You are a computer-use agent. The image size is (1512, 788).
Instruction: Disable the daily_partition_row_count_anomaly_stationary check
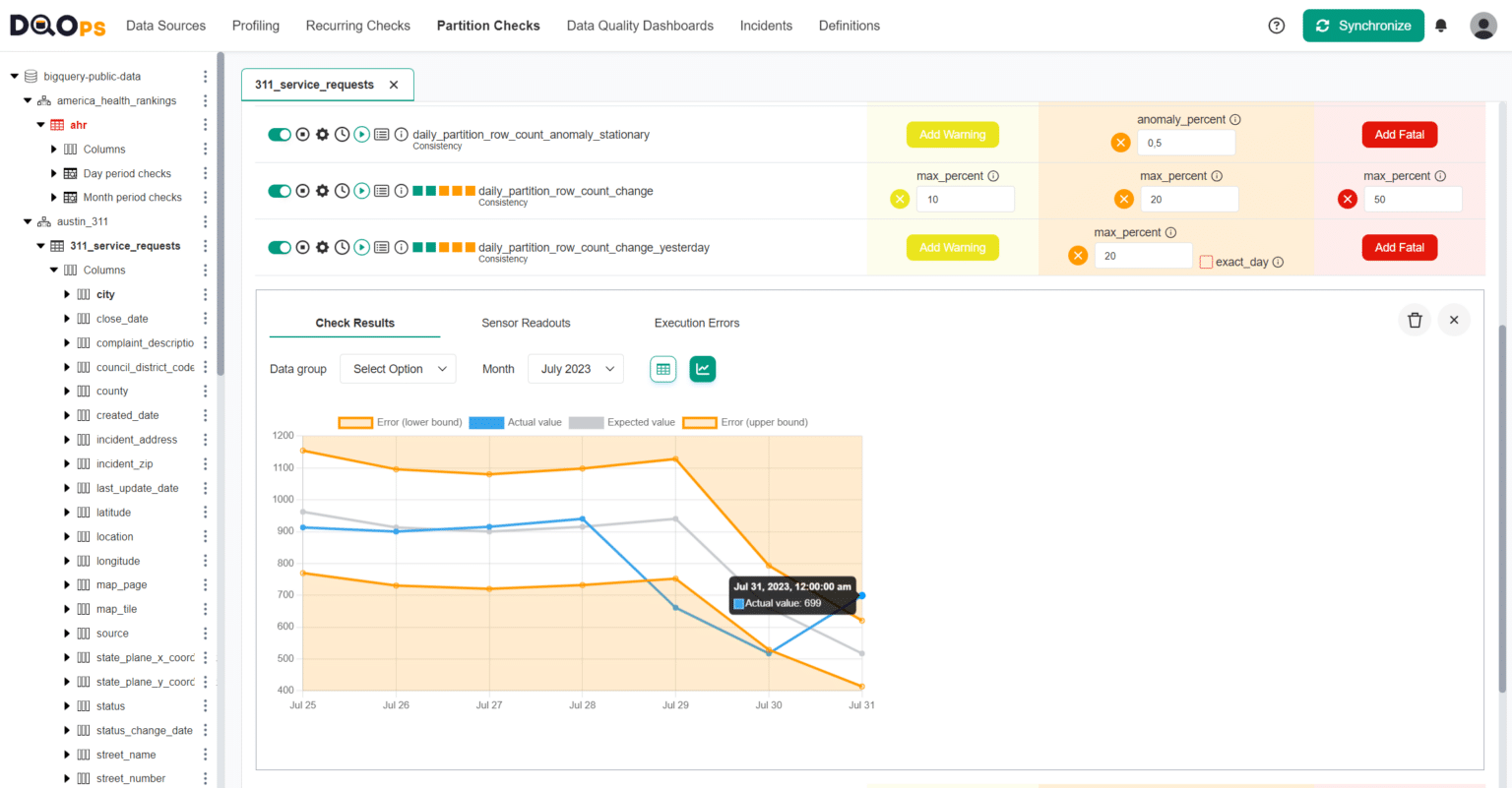(280, 135)
